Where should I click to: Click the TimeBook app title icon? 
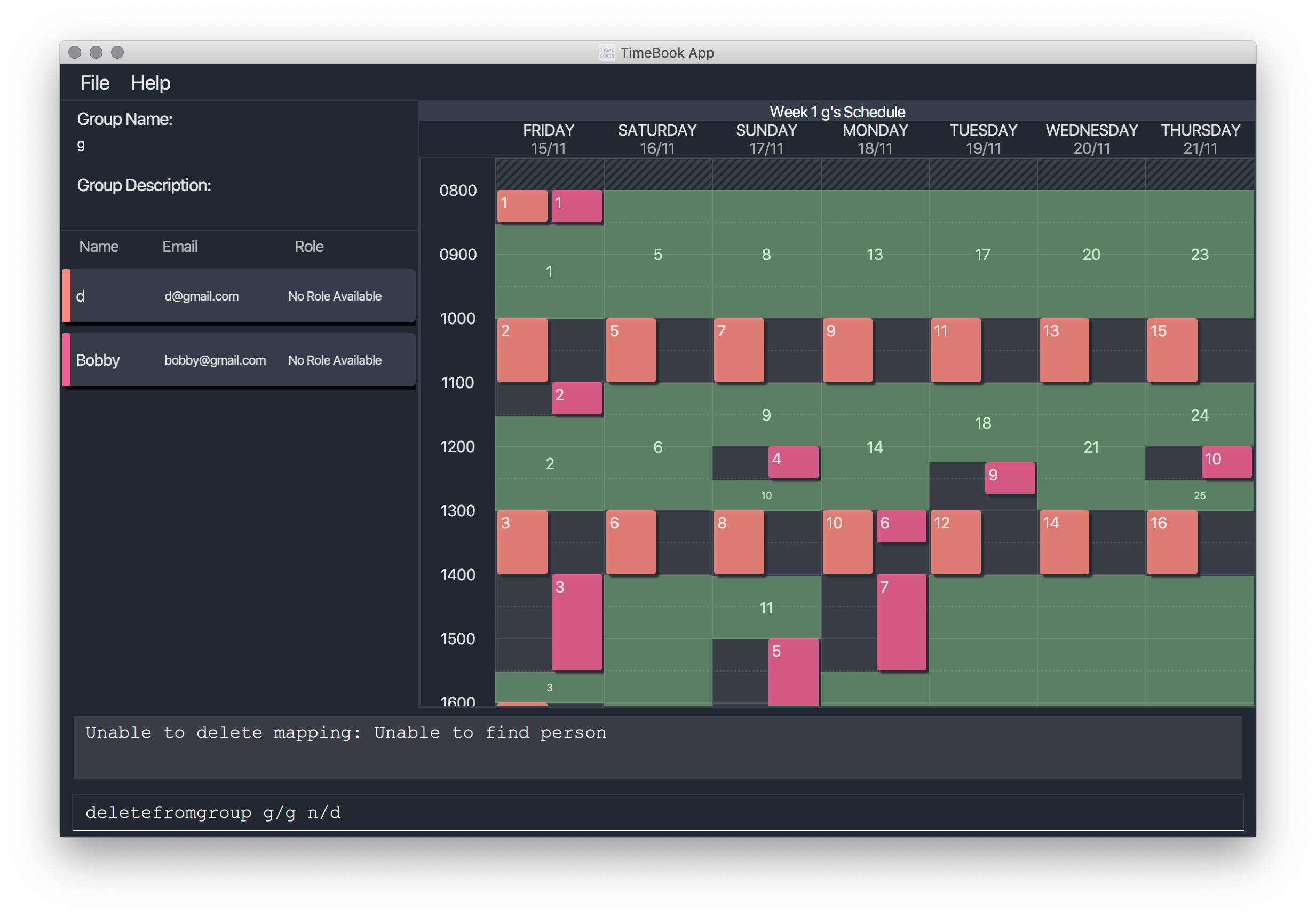(x=606, y=53)
